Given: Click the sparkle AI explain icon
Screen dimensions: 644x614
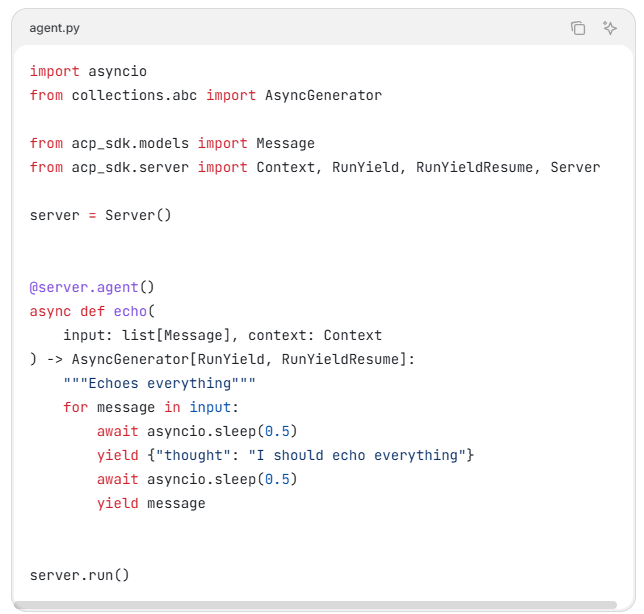Looking at the screenshot, I should pos(610,28).
